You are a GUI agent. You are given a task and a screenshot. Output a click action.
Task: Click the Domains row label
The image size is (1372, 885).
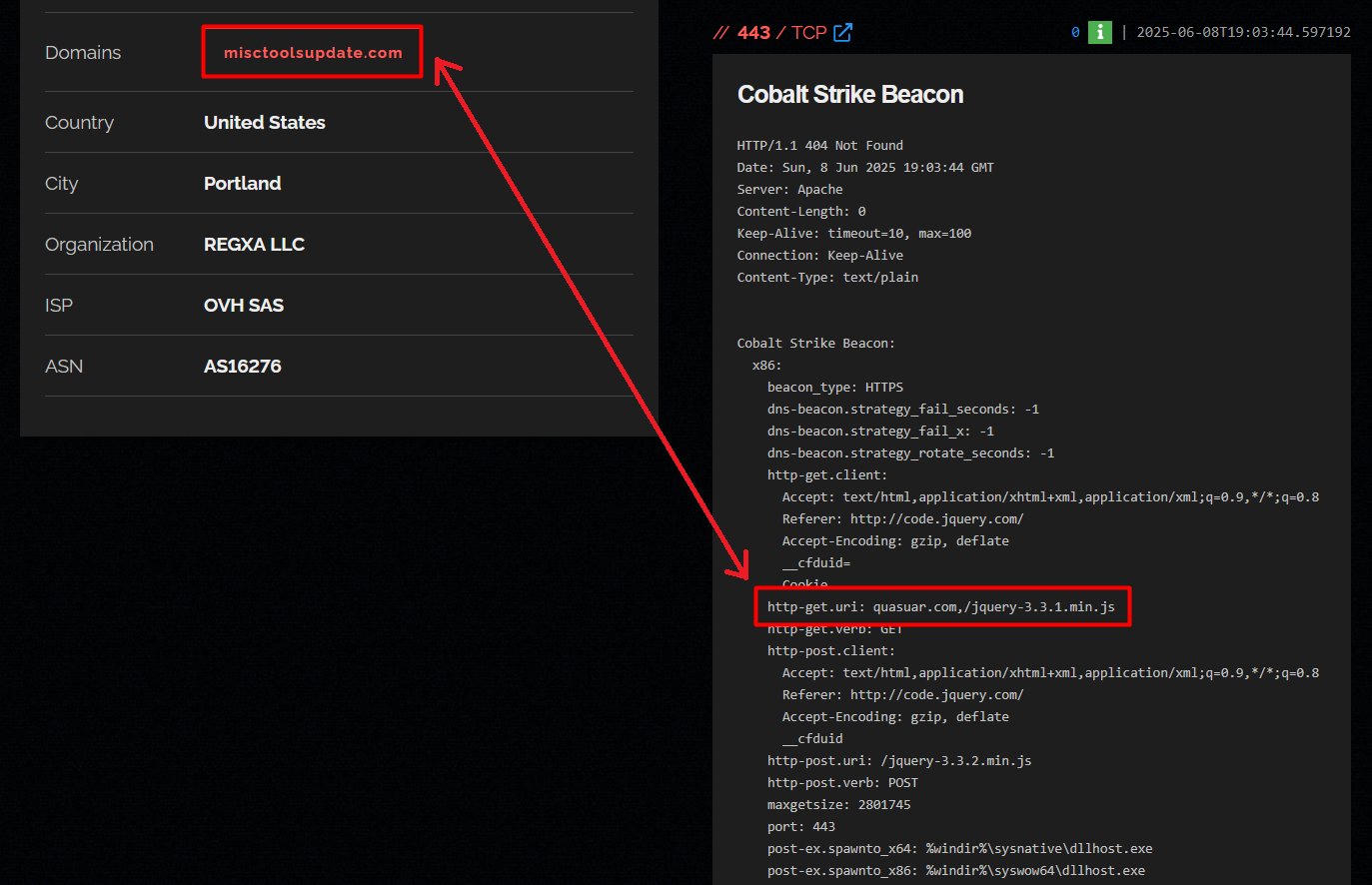(83, 53)
